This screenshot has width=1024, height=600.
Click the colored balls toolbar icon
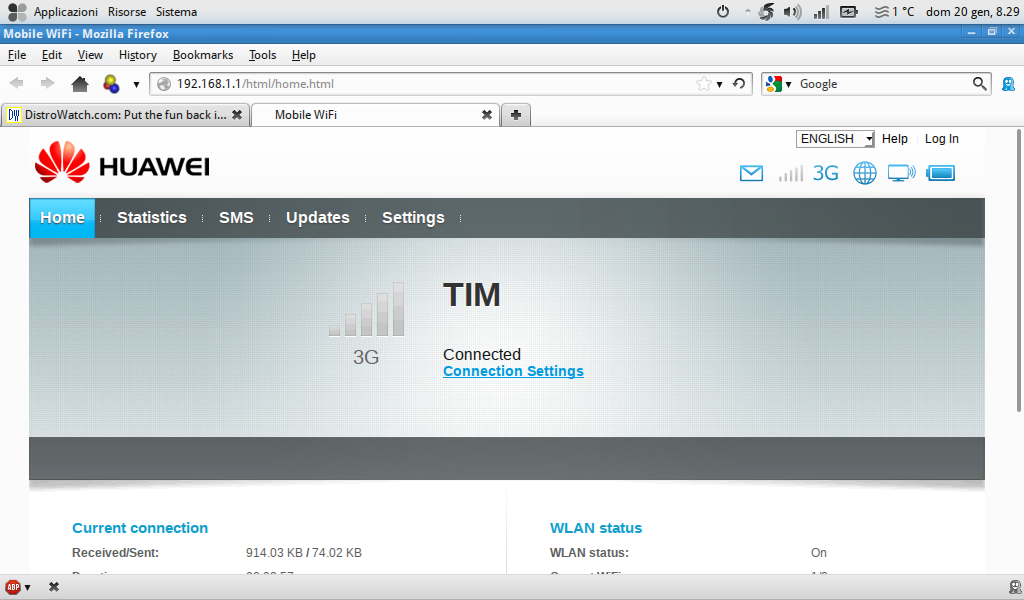111,84
